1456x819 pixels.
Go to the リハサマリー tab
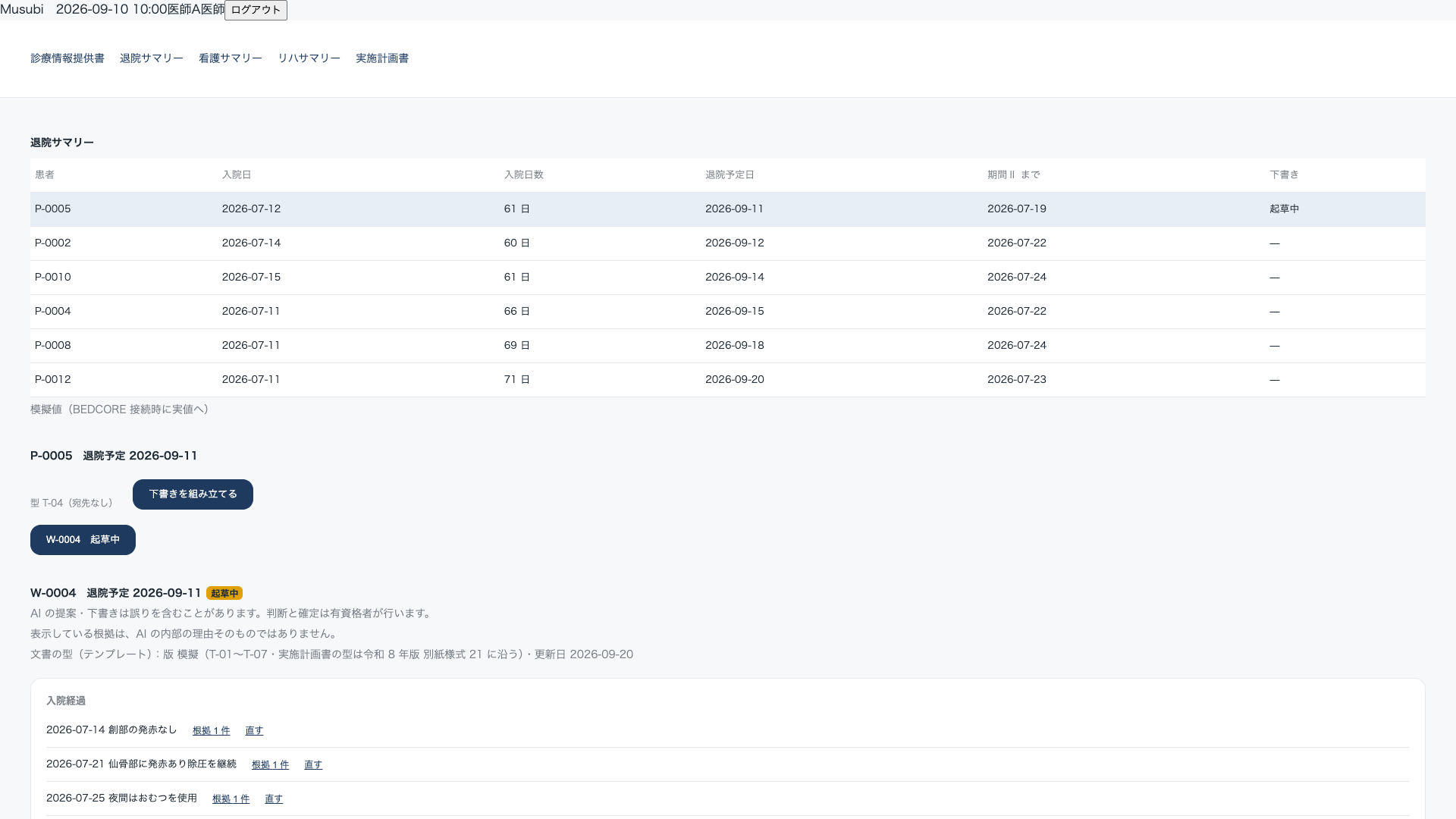[309, 58]
